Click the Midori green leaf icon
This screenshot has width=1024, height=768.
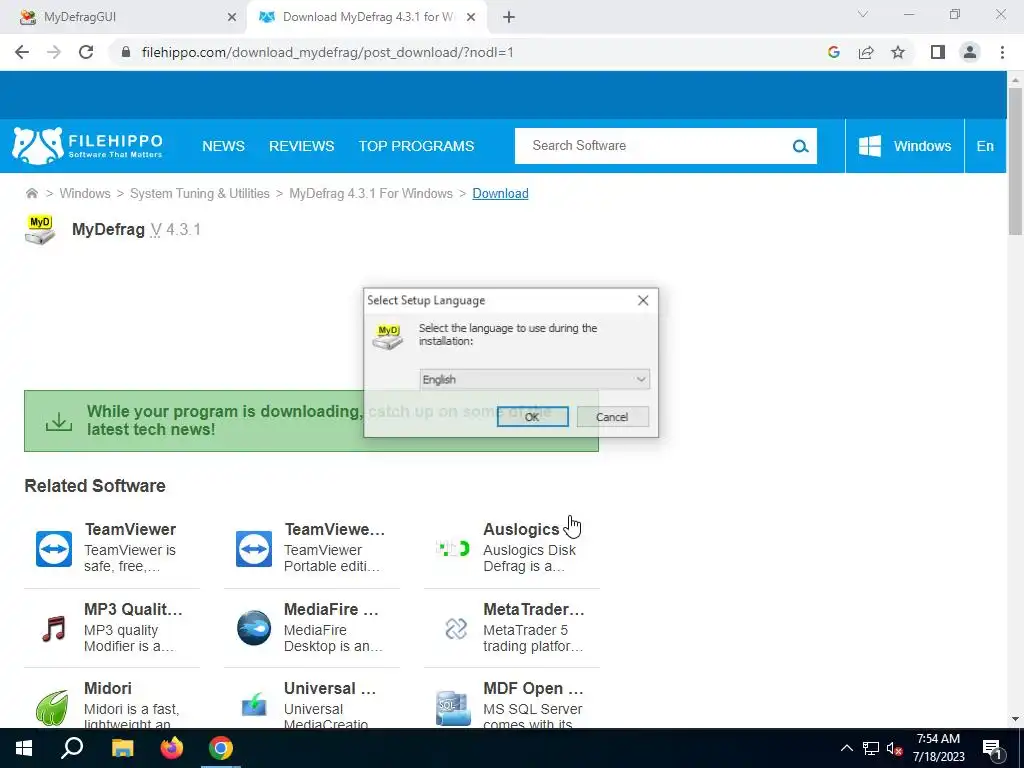point(52,708)
